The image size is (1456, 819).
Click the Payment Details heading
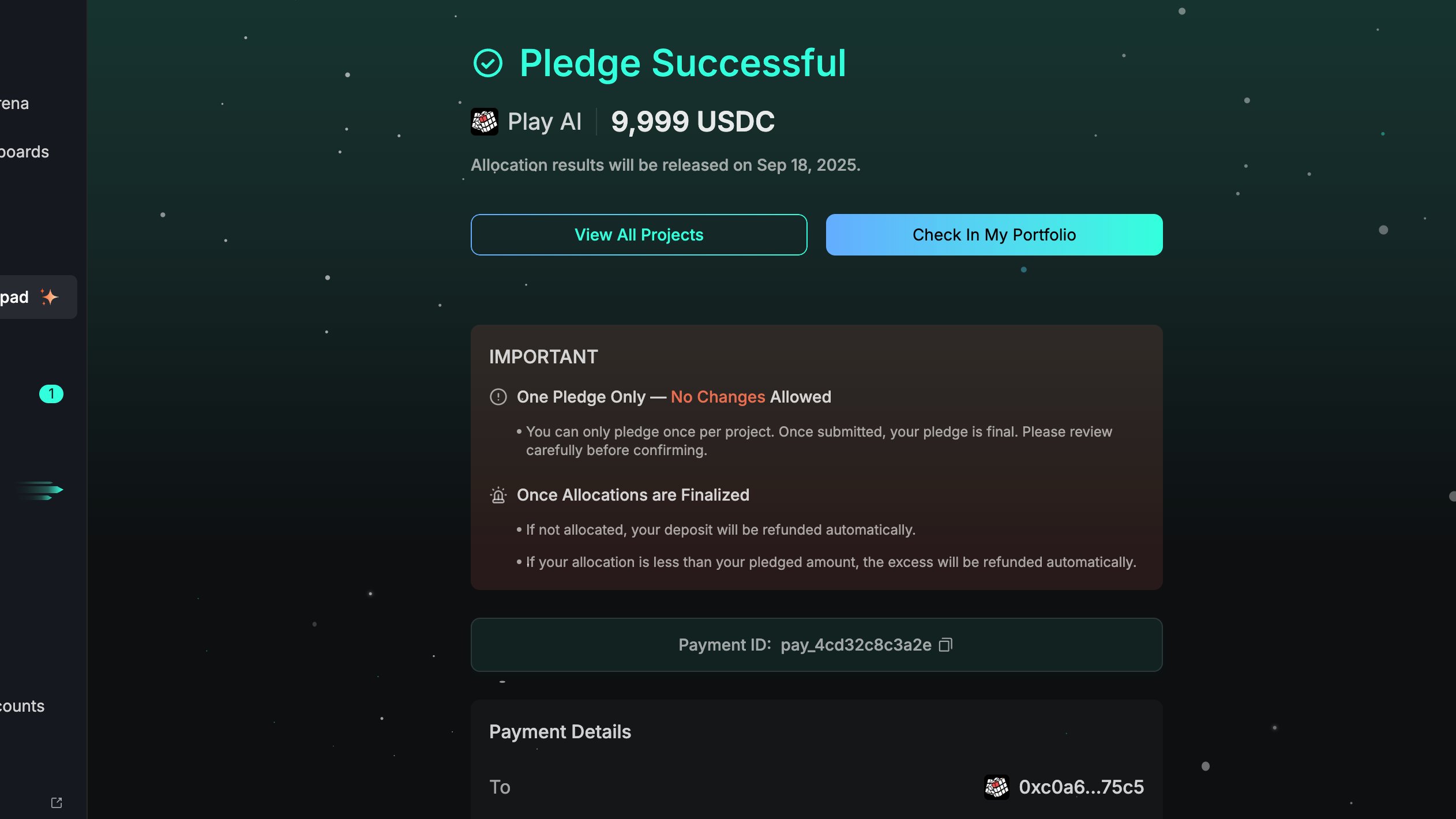click(560, 731)
